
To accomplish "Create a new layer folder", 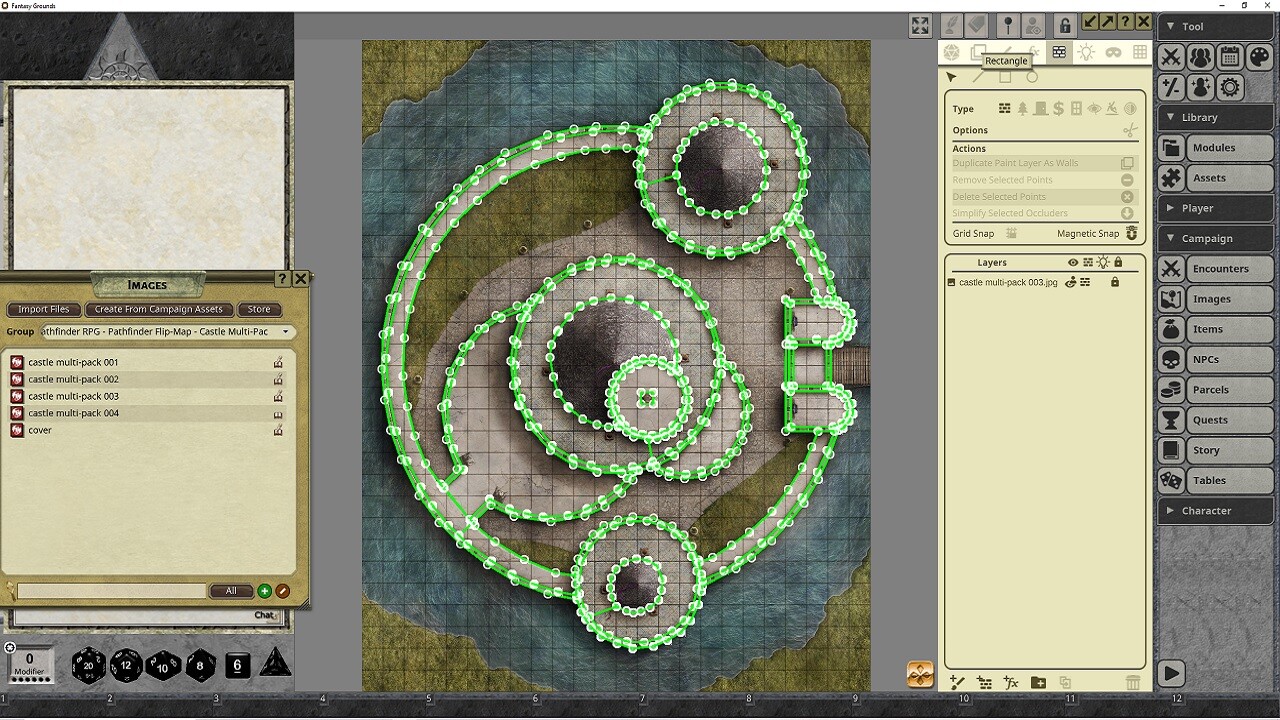I will coord(1038,682).
